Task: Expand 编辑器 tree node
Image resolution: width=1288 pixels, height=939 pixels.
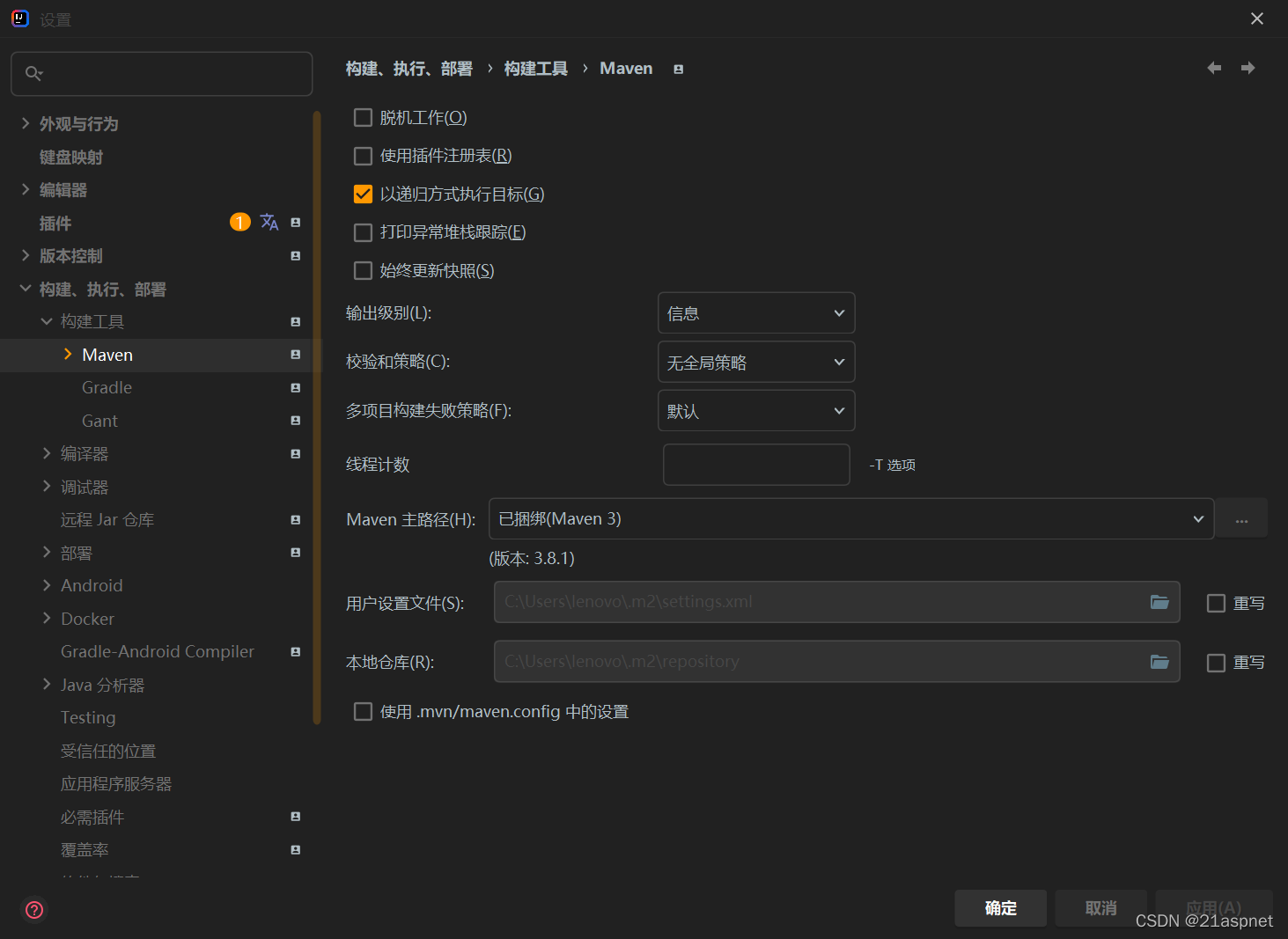Action: click(x=26, y=189)
